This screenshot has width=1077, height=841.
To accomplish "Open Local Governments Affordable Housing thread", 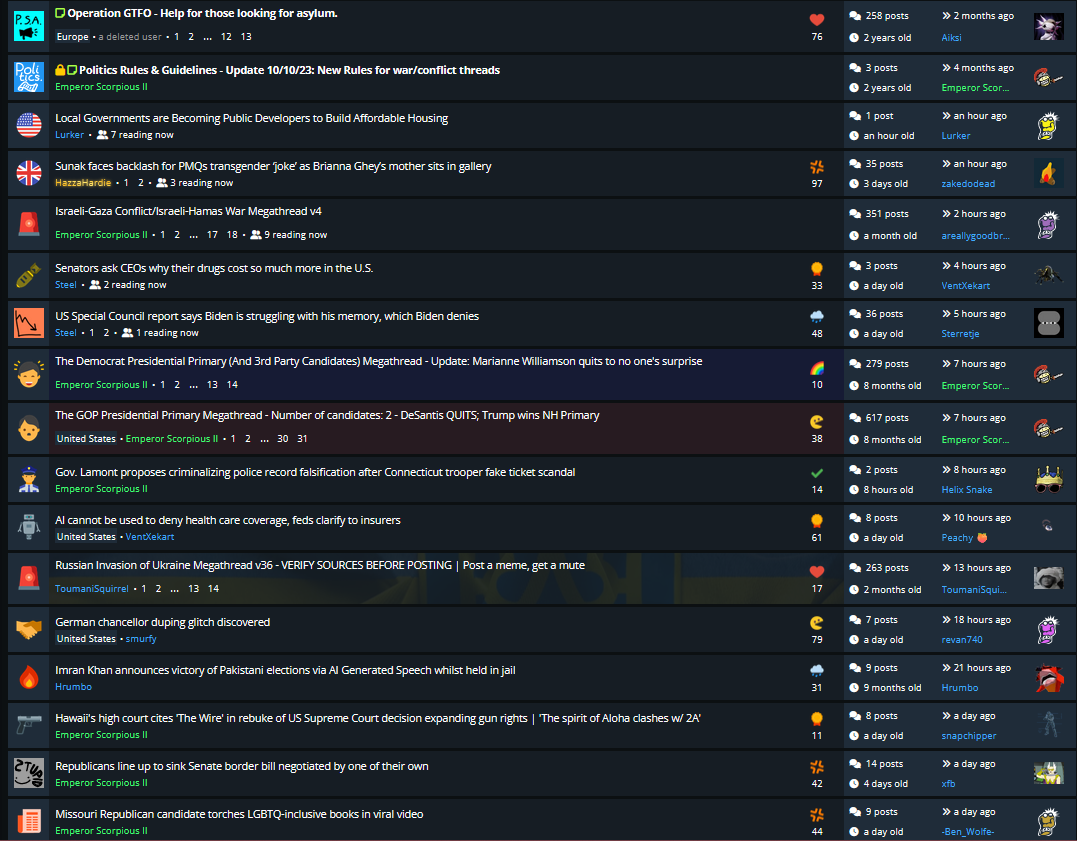I will [251, 118].
